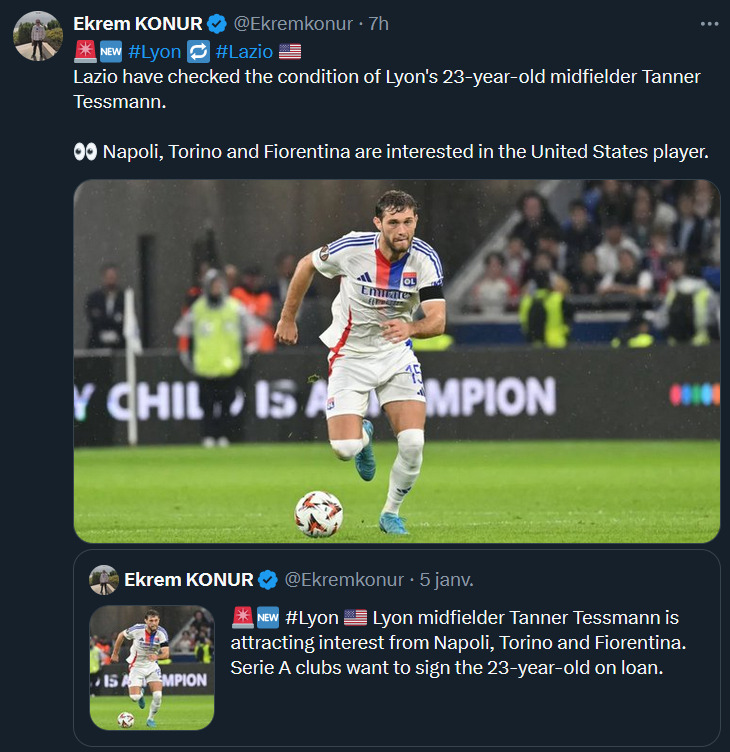
Task: Click the red siren emoji in main tweet
Action: point(85,51)
